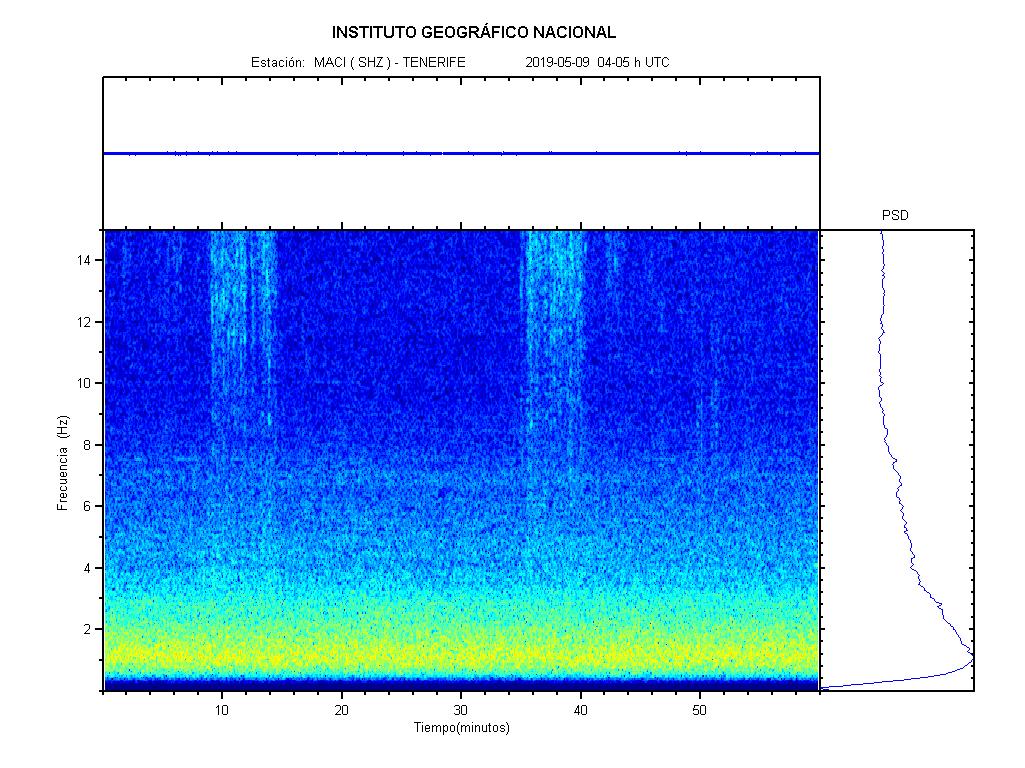Click the PSD curve peak near 1 Hz
The image size is (1025, 768).
point(970,660)
